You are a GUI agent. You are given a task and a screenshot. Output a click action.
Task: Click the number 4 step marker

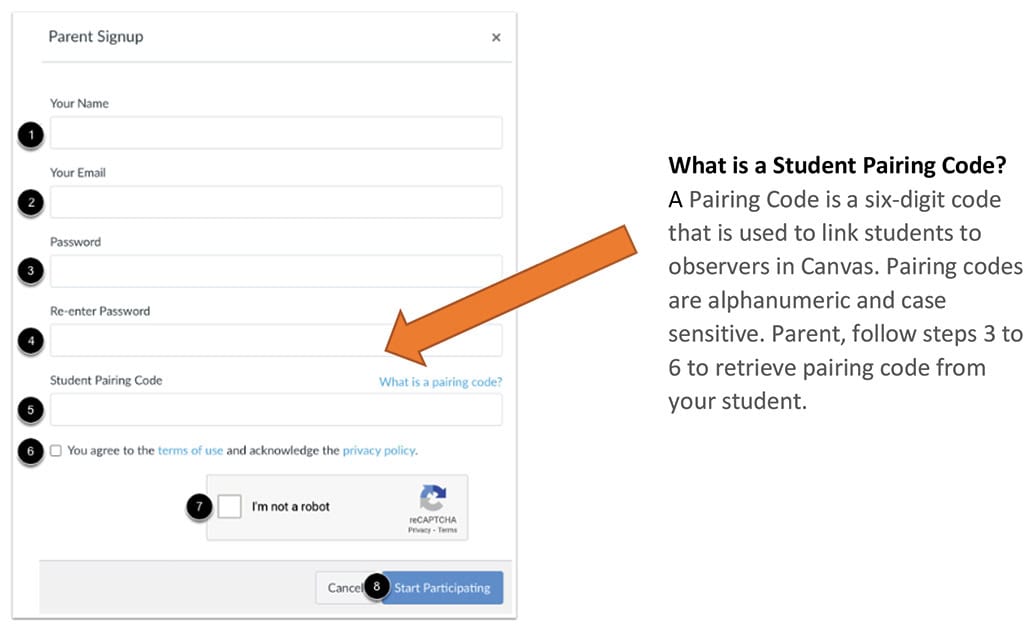tap(31, 342)
